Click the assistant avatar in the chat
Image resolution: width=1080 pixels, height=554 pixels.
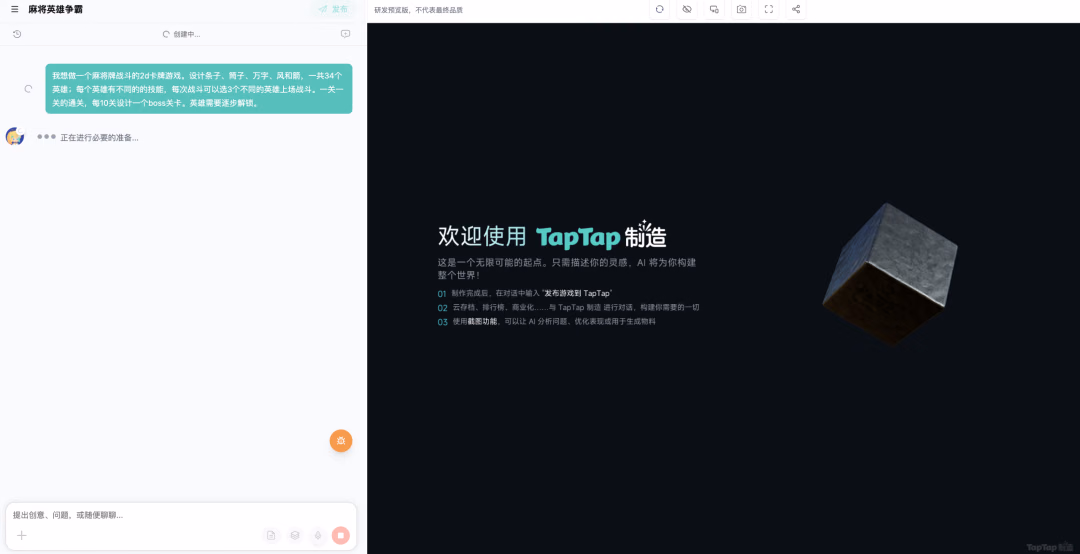pos(14,136)
